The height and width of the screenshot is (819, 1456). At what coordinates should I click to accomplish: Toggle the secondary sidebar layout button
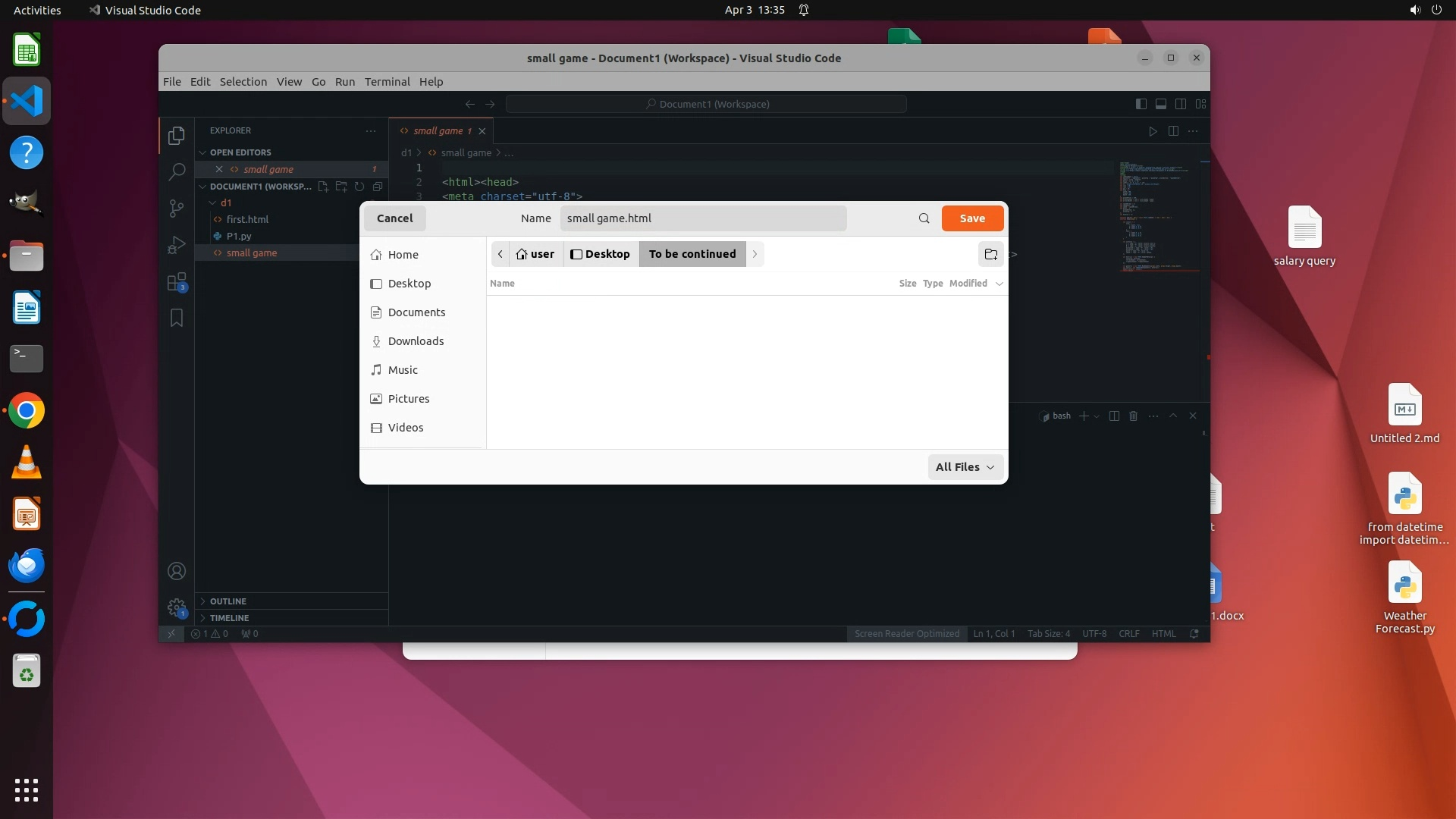point(1181,104)
